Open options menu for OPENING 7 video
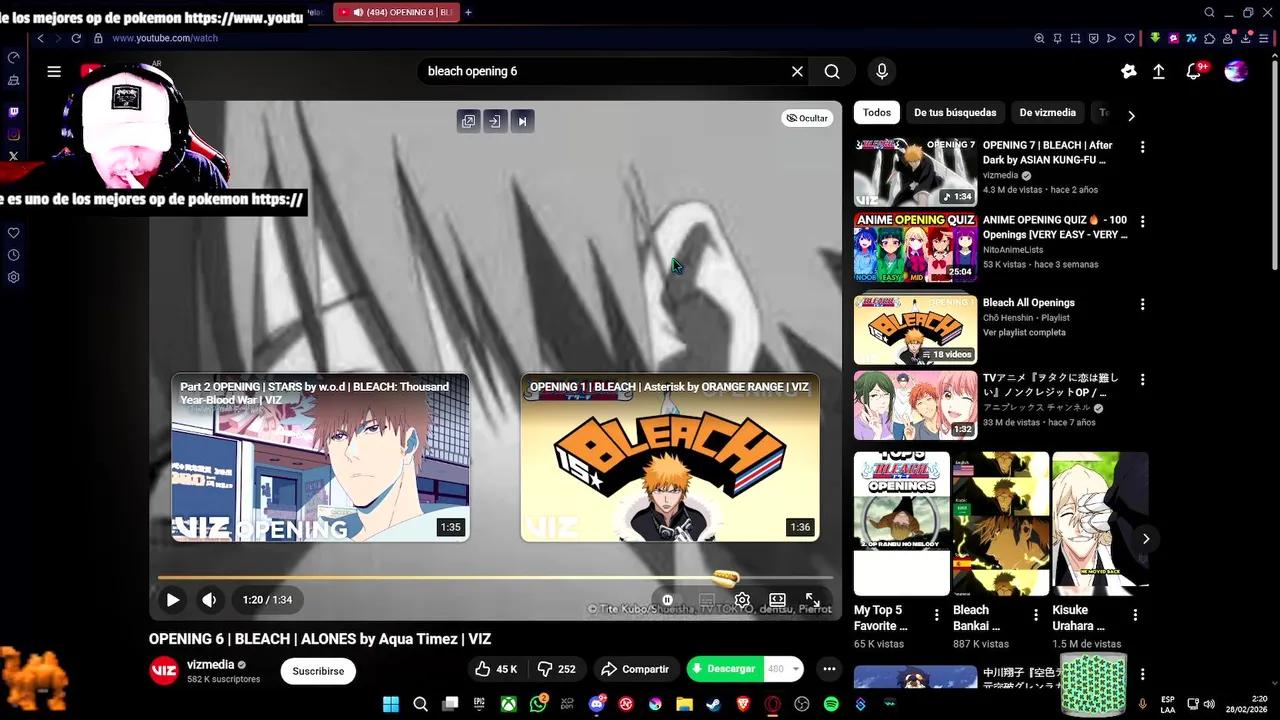Image resolution: width=1280 pixels, height=720 pixels. pos(1142,147)
